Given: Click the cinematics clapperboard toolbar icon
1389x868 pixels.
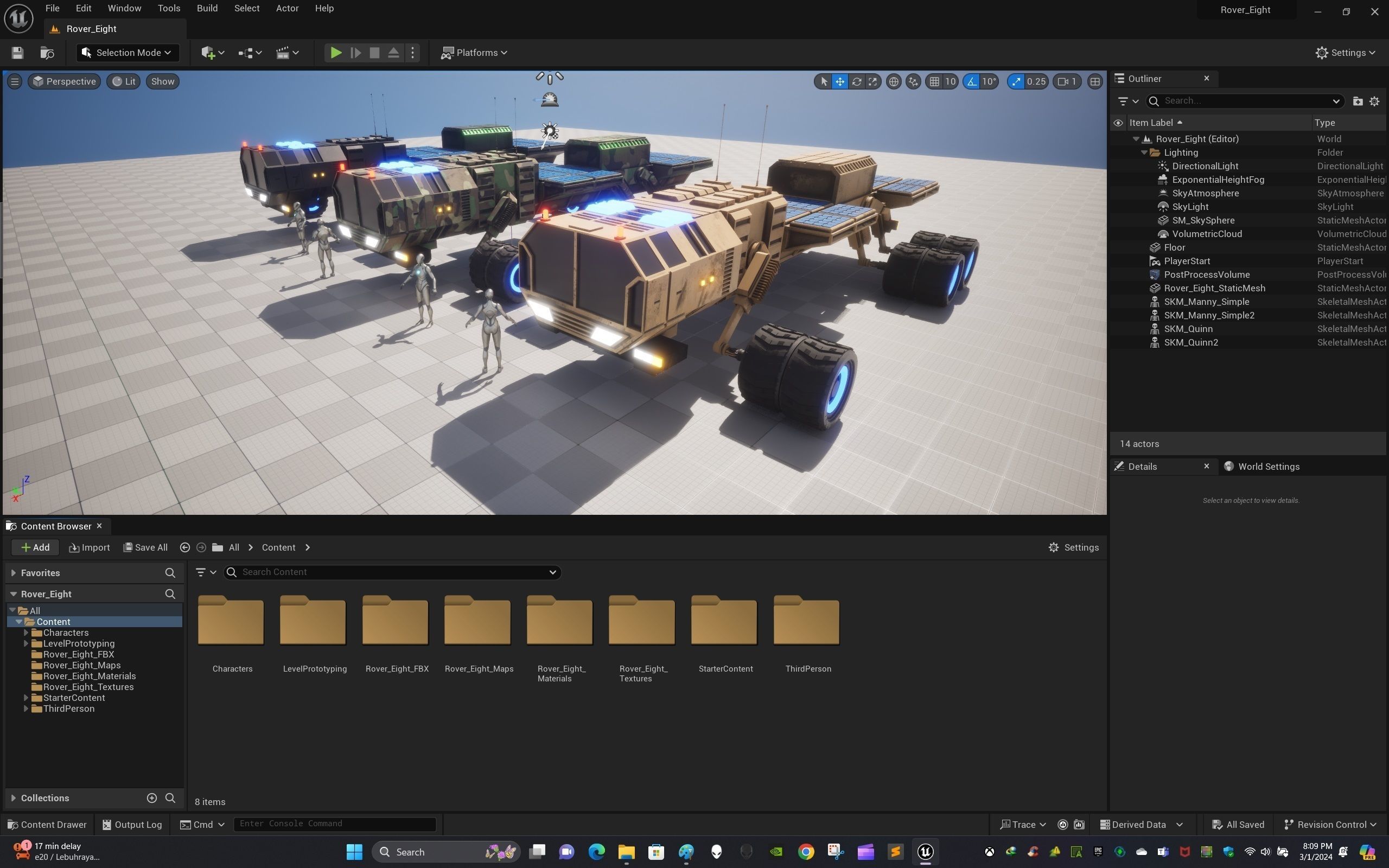Looking at the screenshot, I should coord(282,53).
